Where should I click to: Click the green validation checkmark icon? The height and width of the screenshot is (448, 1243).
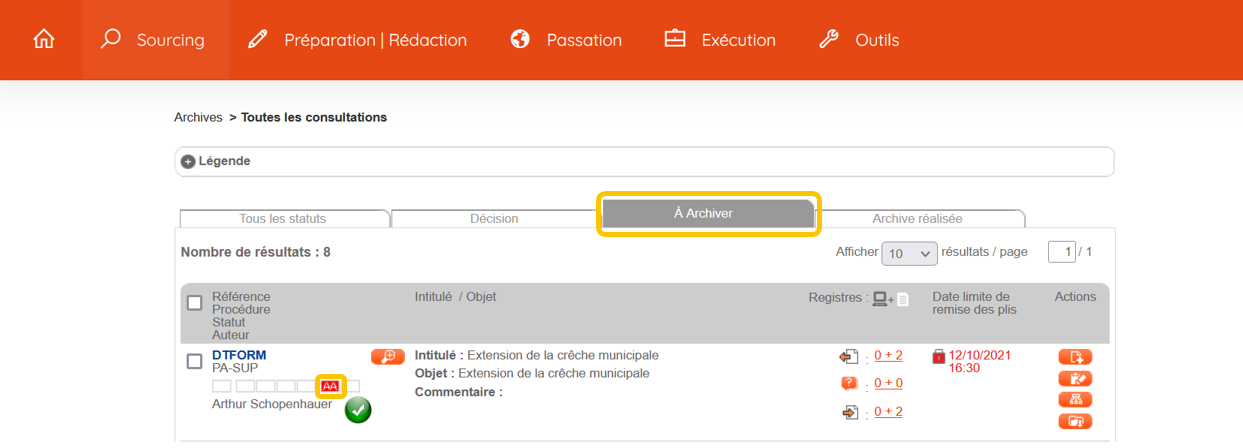(358, 409)
